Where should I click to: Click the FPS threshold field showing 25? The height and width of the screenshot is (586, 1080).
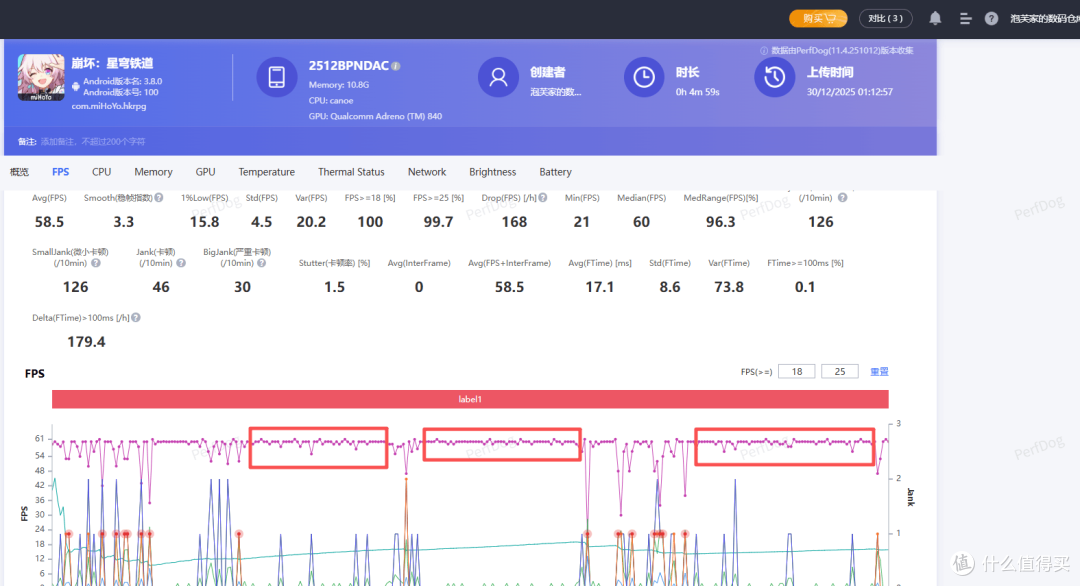click(x=840, y=371)
